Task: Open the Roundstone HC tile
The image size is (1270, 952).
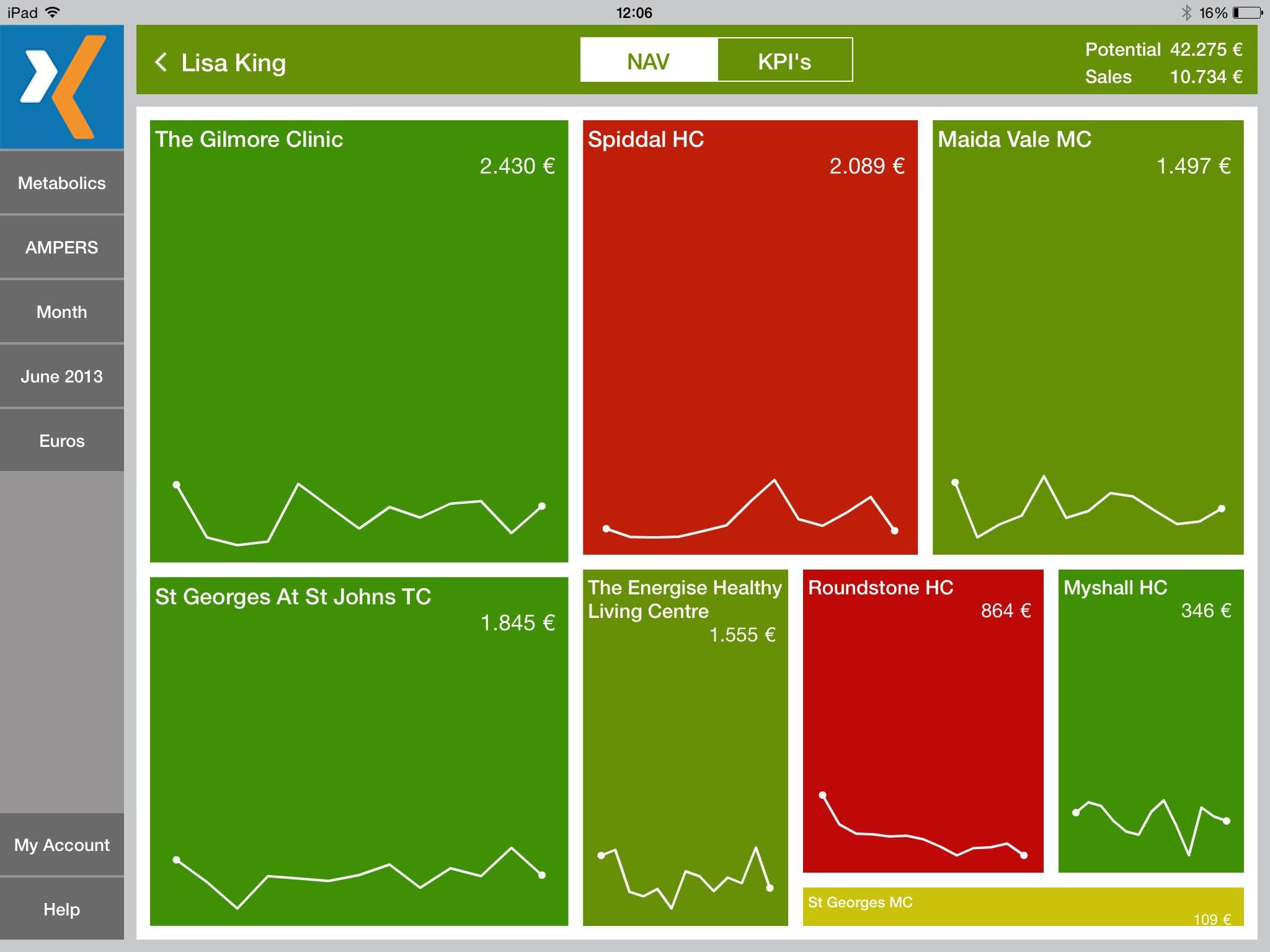Action: (x=923, y=721)
